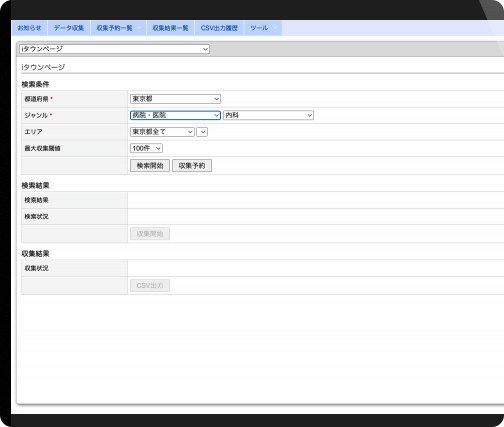Open the 最大収集閾値 dropdown showing 100件

coord(146,148)
